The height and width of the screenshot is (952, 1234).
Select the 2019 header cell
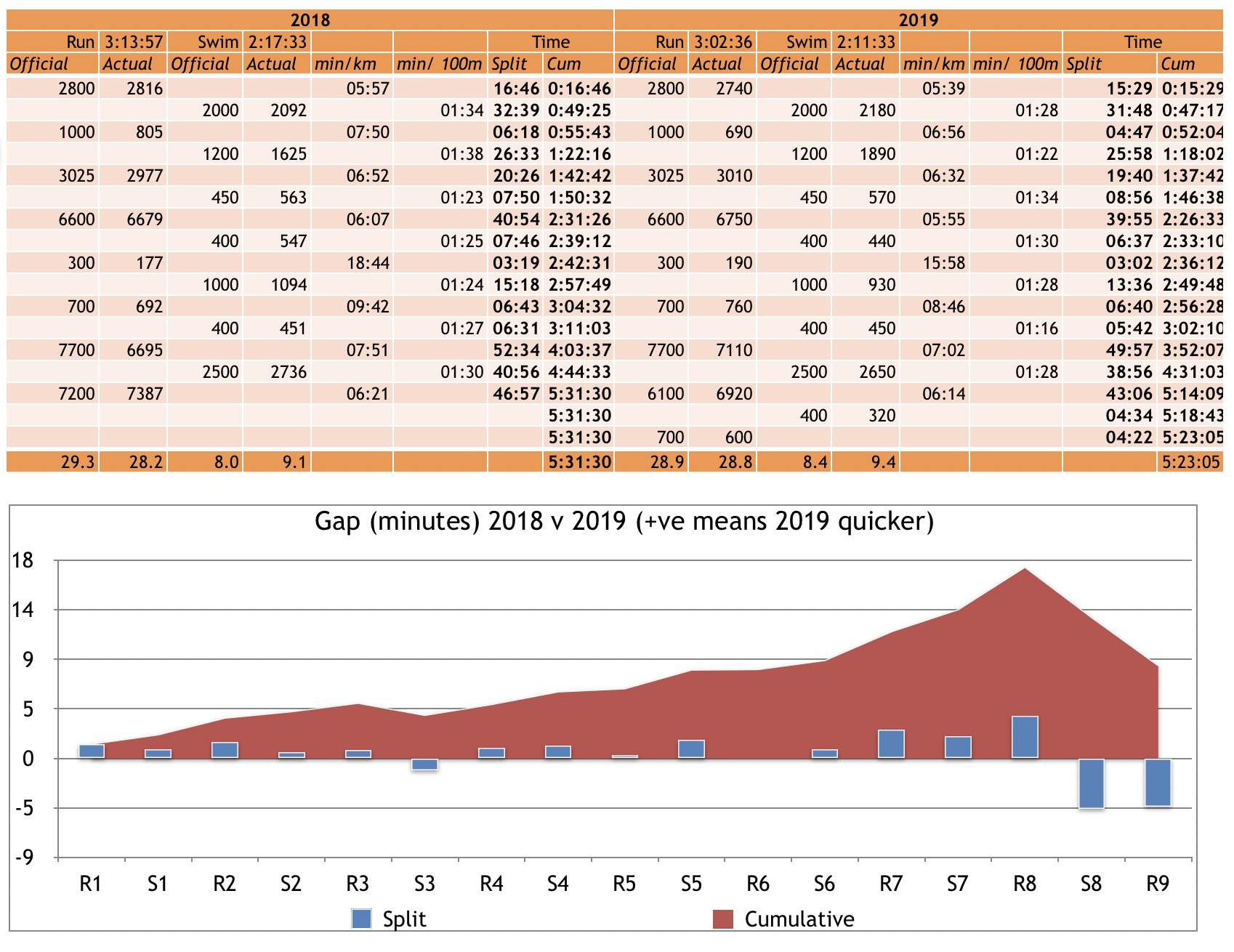(919, 20)
